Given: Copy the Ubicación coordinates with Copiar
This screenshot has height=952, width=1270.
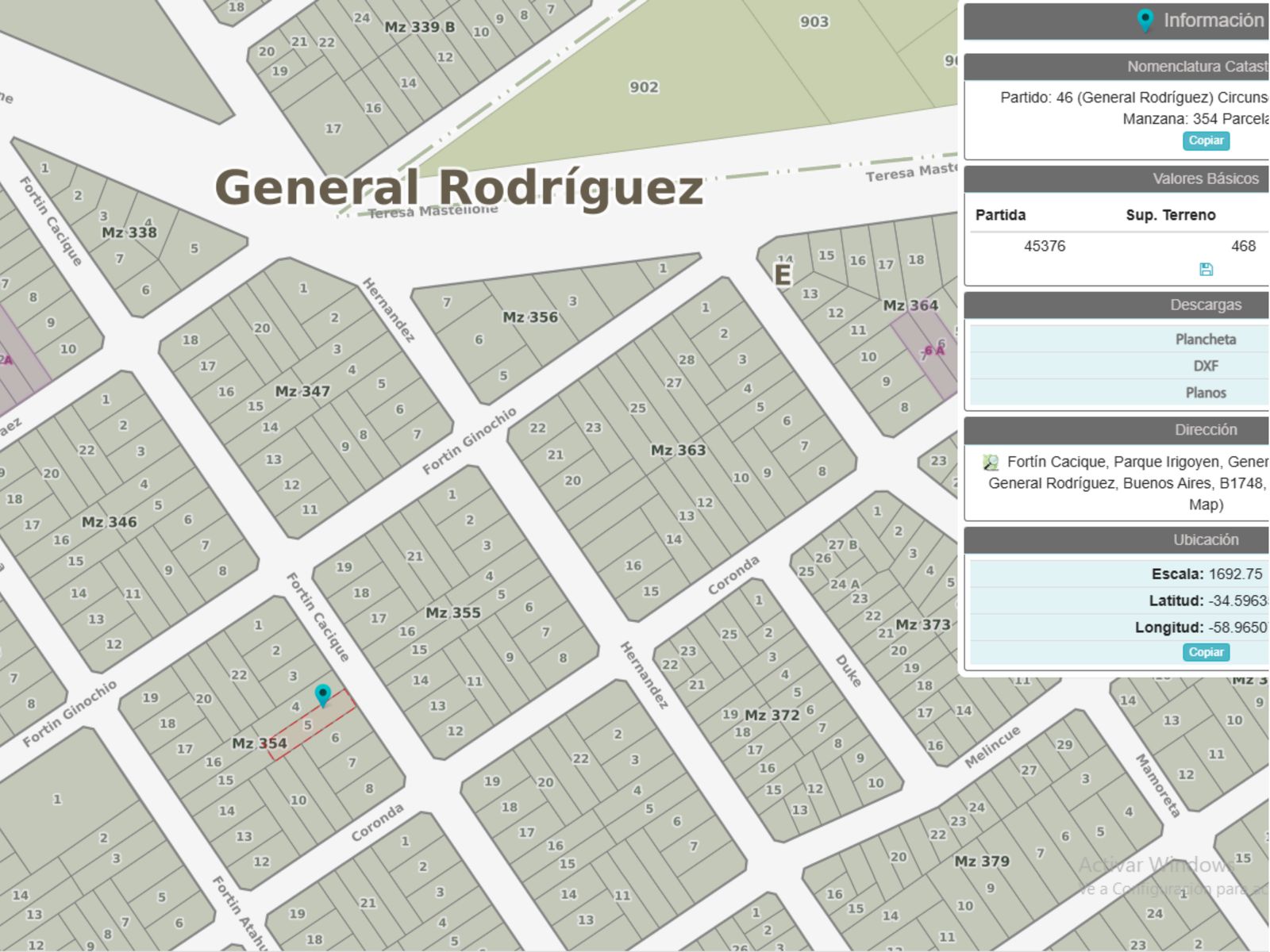Looking at the screenshot, I should 1206,652.
